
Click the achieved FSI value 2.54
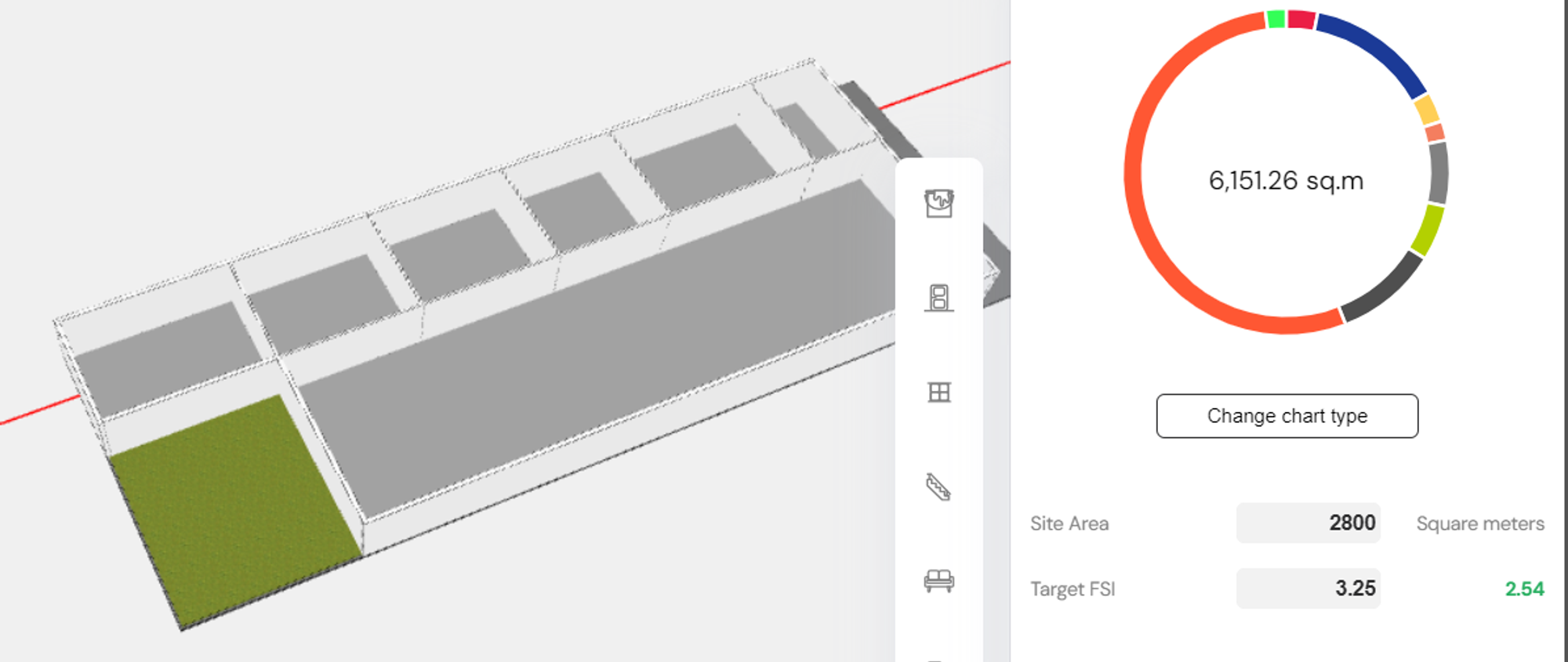(x=1524, y=588)
